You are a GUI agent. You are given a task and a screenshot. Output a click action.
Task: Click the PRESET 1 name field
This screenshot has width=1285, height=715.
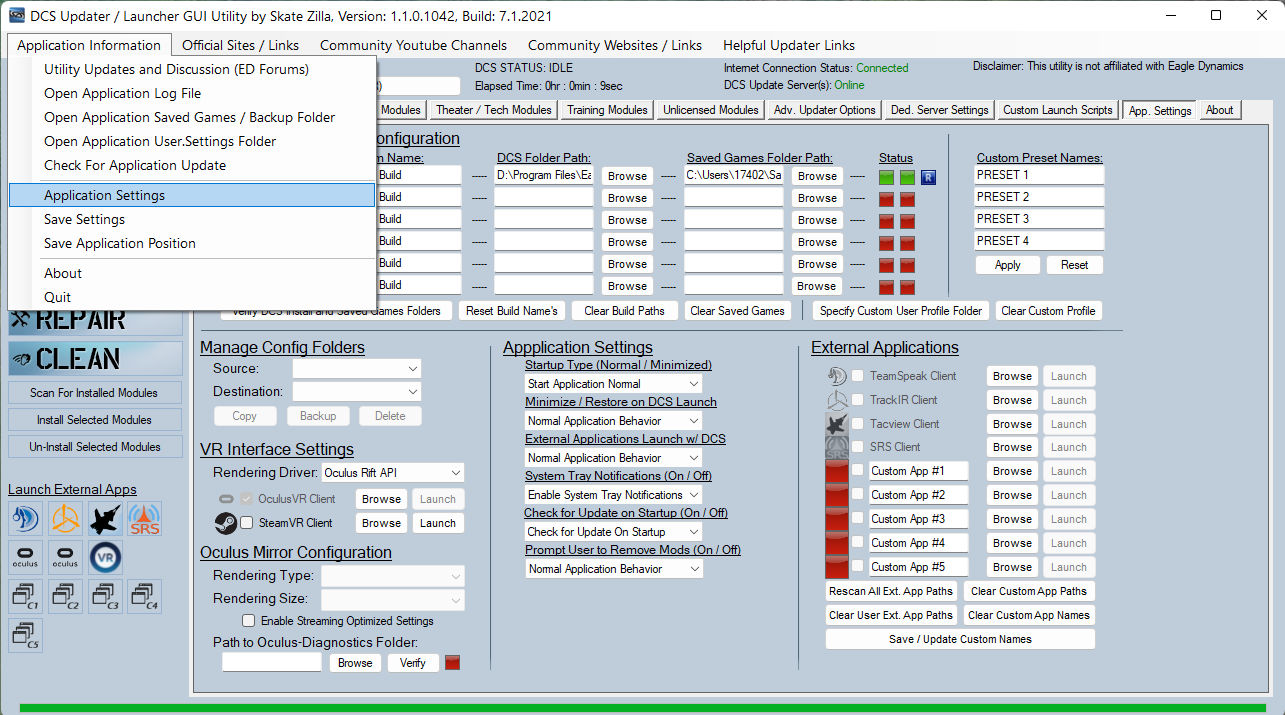coord(1039,175)
